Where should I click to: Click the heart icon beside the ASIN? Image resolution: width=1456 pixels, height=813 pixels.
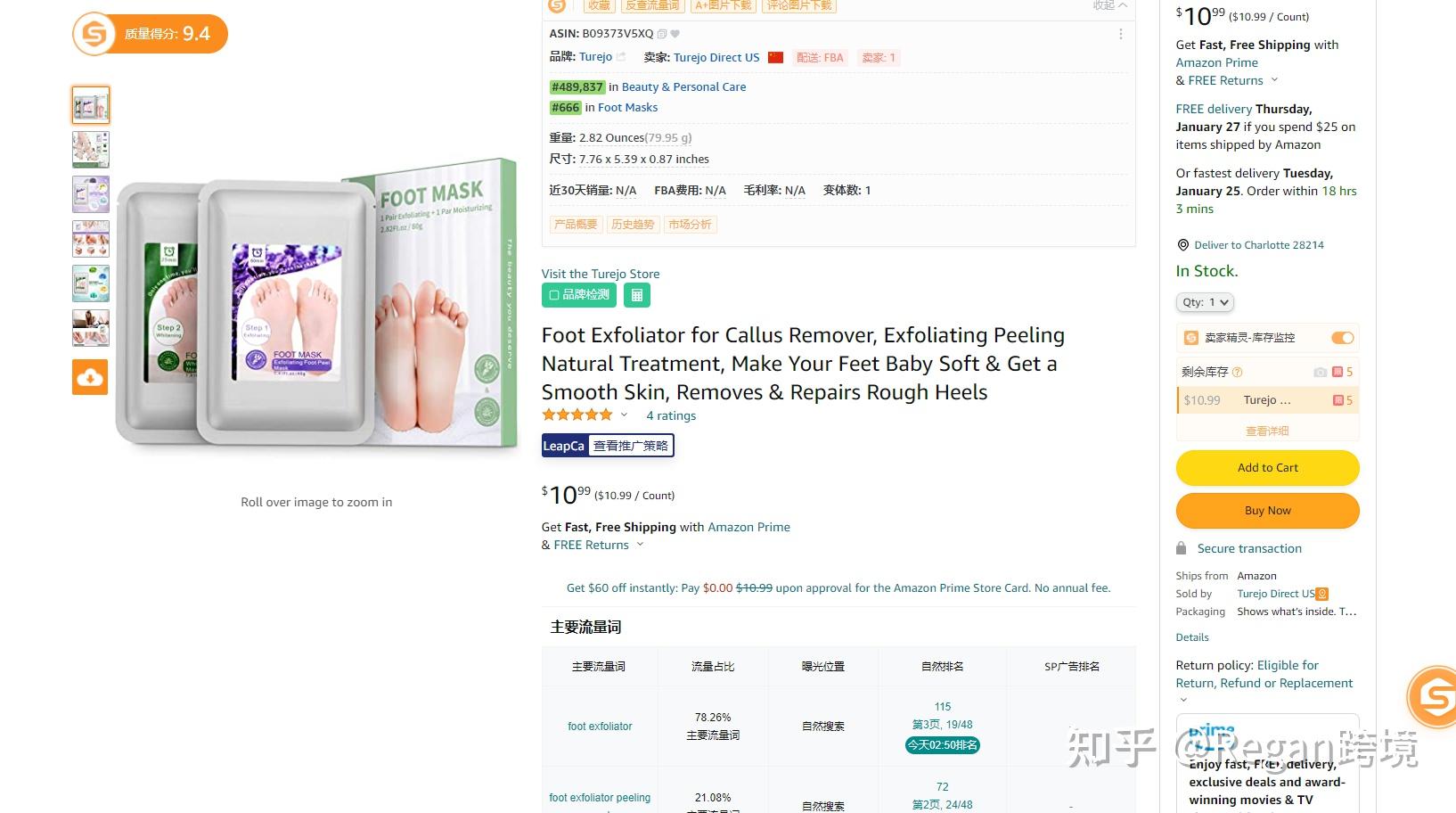(675, 34)
